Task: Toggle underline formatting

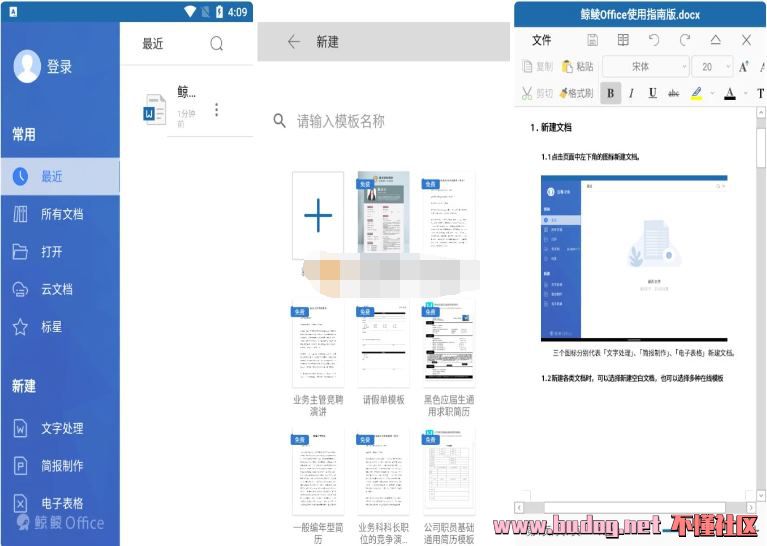Action: point(653,93)
